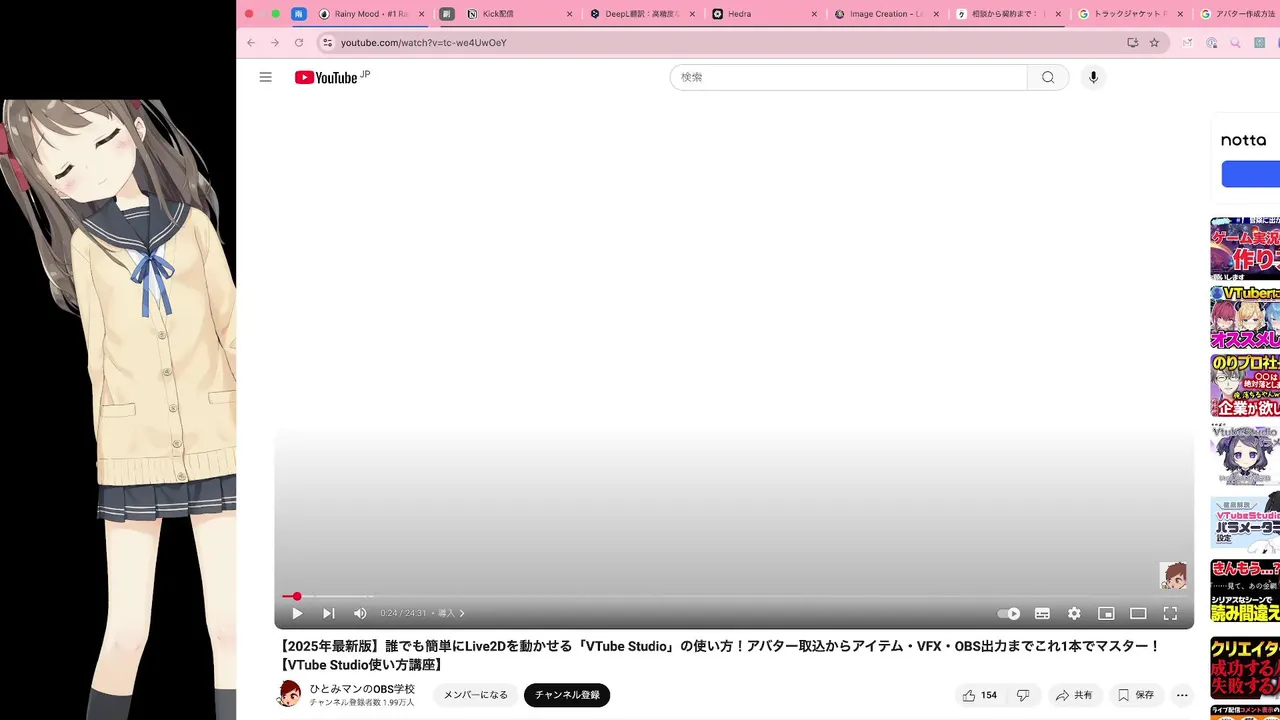Click the 保存 save button
Image resolution: width=1280 pixels, height=720 pixels.
click(x=1136, y=695)
